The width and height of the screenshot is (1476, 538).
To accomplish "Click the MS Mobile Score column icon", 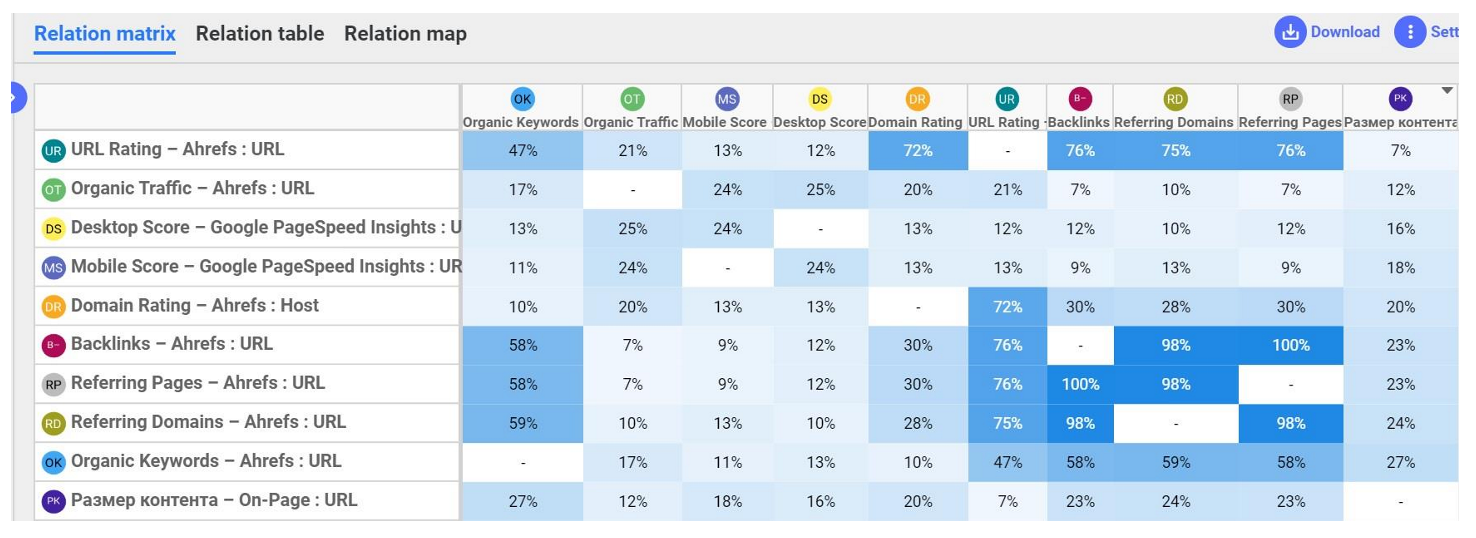I will pyautogui.click(x=727, y=99).
